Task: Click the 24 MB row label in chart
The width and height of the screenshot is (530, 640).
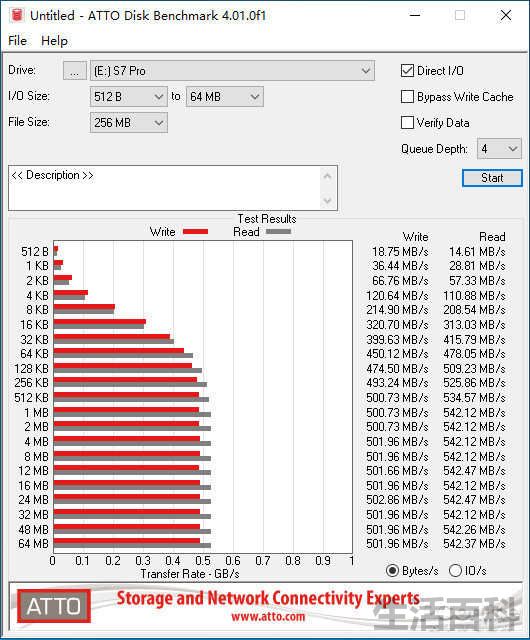Action: tap(33, 500)
